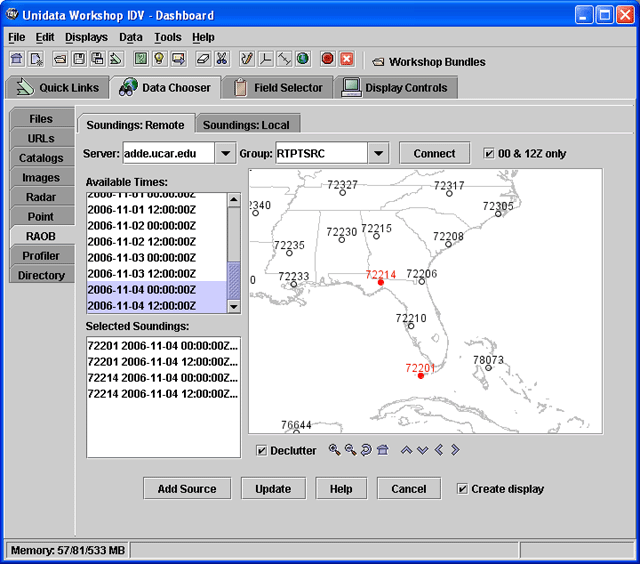Click the Available Times scrollbar down arrow
Image resolution: width=640 pixels, height=564 pixels.
tap(234, 306)
